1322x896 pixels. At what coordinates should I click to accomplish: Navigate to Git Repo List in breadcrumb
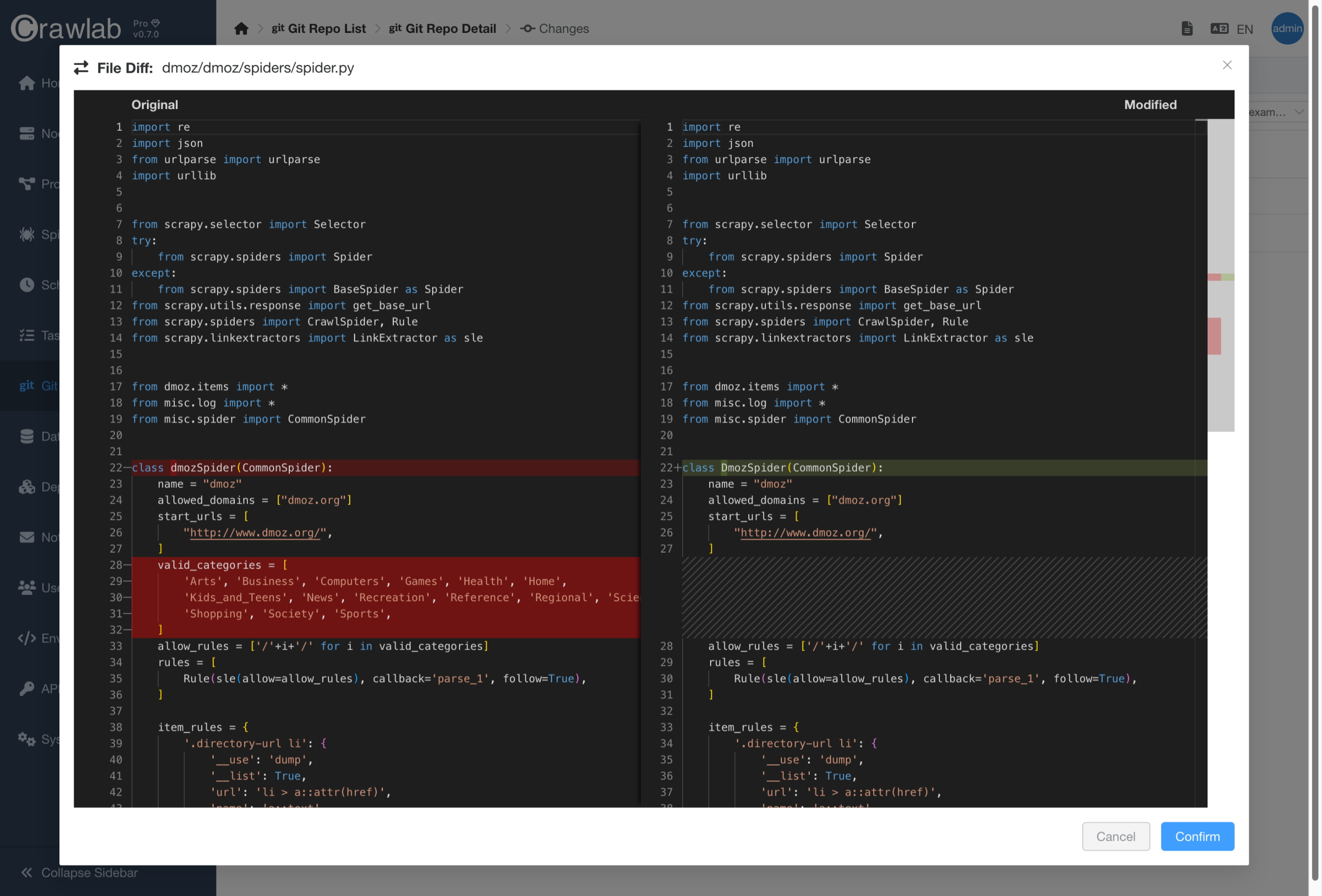click(319, 28)
